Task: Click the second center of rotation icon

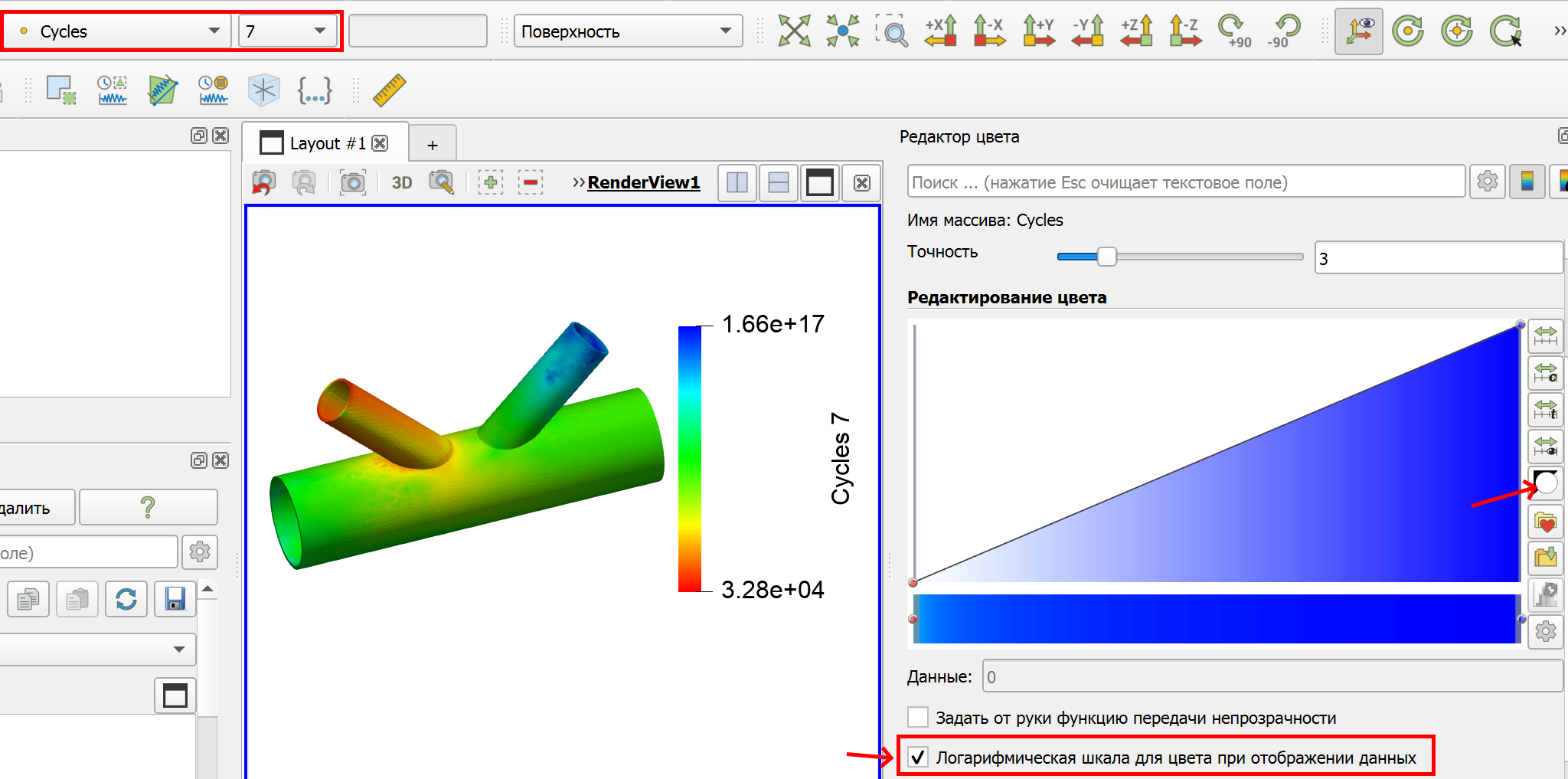Action: pos(1457,31)
